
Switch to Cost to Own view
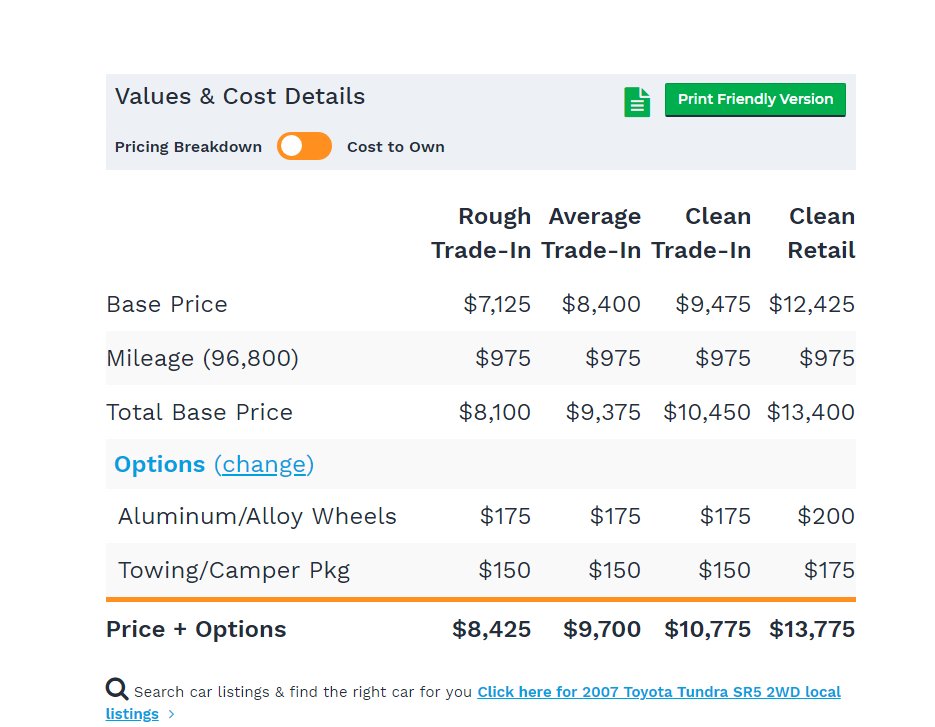point(395,147)
